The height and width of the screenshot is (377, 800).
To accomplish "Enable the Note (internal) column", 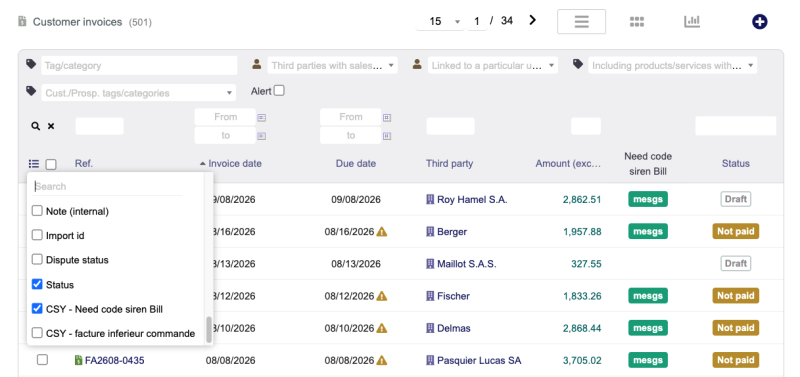I will click(37, 211).
